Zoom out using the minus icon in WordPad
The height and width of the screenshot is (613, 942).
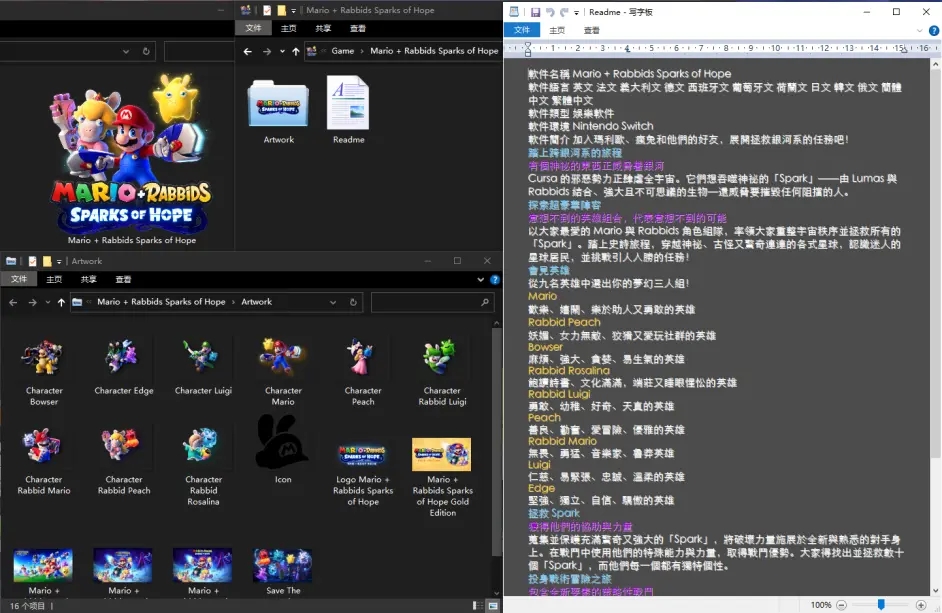coord(842,604)
